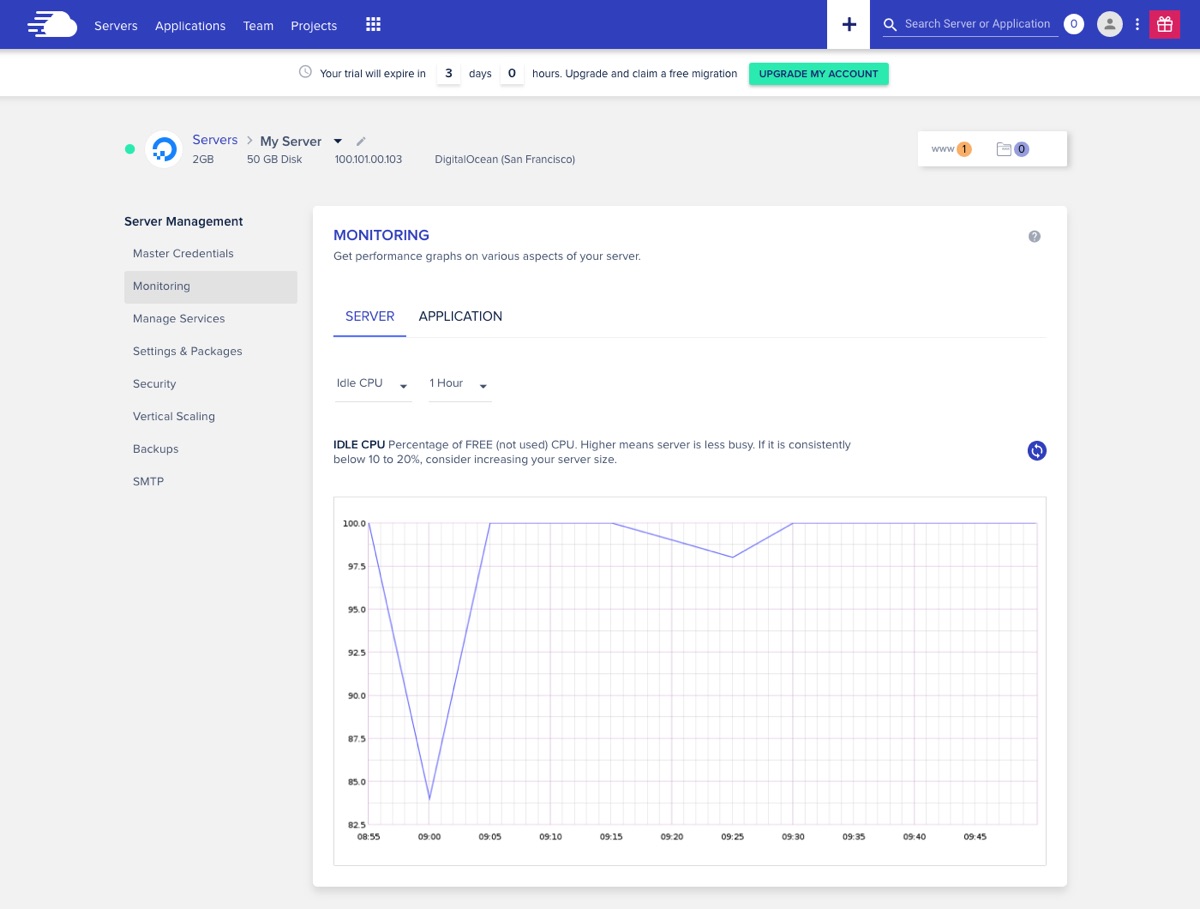Click the DigitalOcean provider logo
This screenshot has width=1200, height=909.
click(163, 149)
